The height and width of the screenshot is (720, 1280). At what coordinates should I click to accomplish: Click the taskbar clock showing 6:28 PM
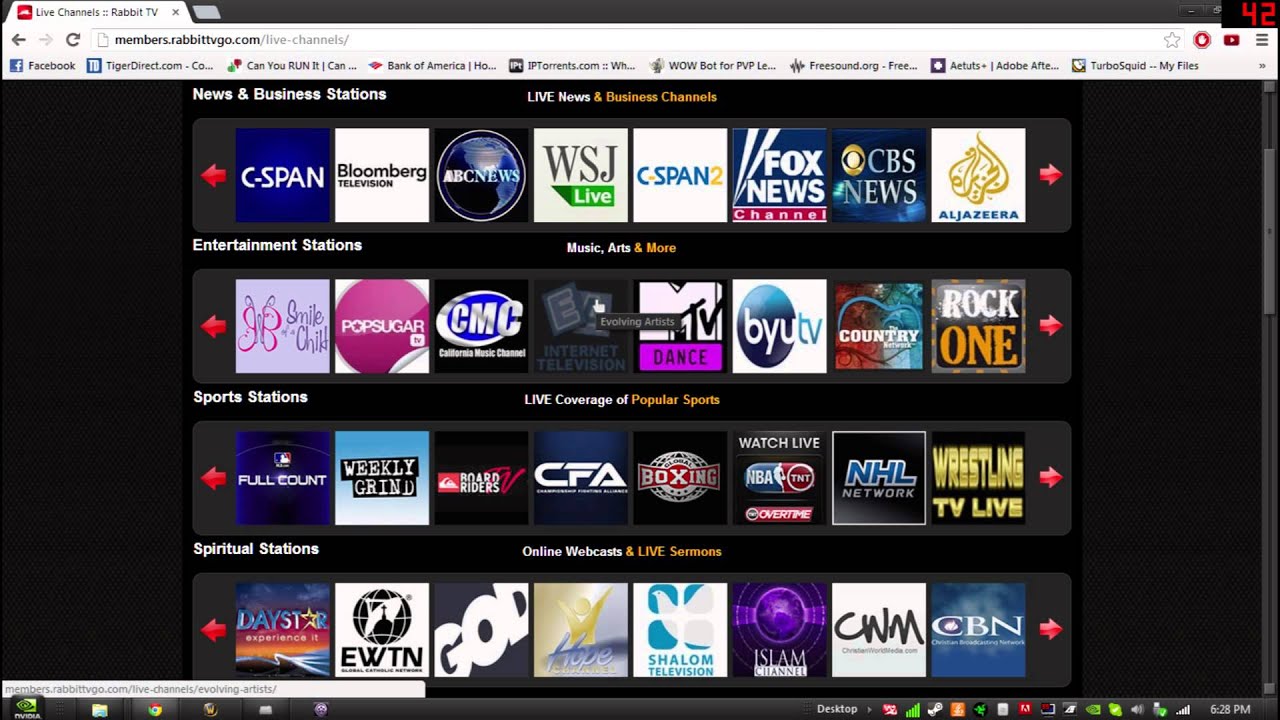pyautogui.click(x=1230, y=710)
